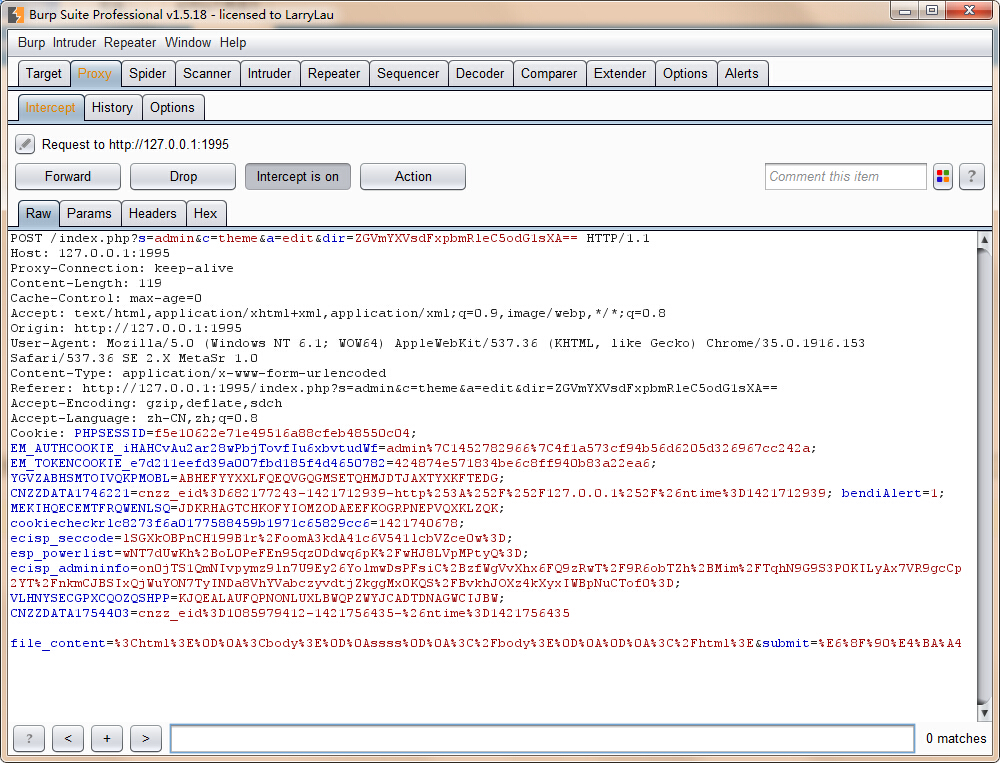1000x763 pixels.
Task: Switch to the Params view tab
Action: (x=89, y=213)
